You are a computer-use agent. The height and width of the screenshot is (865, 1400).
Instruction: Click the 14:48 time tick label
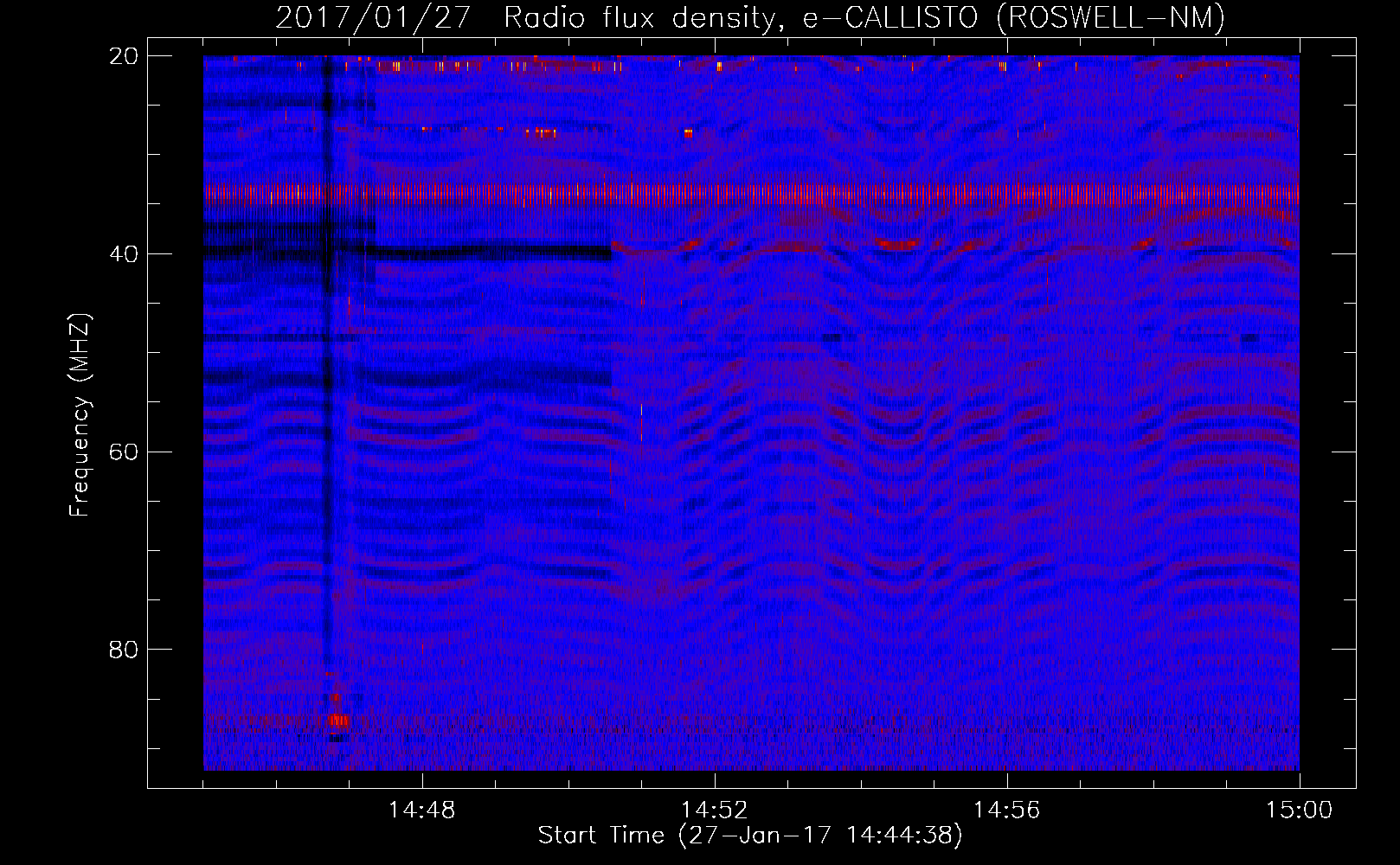pyautogui.click(x=422, y=811)
